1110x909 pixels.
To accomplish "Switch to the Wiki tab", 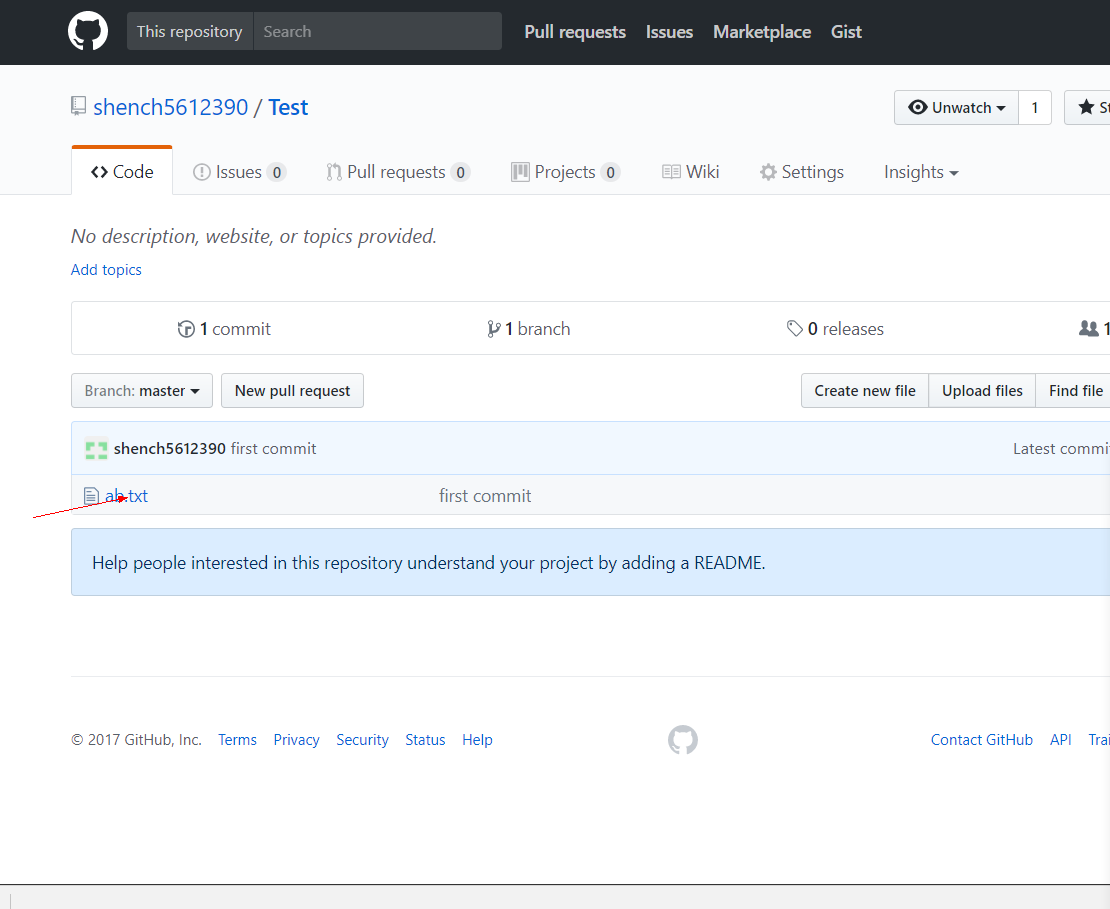I will pos(691,172).
